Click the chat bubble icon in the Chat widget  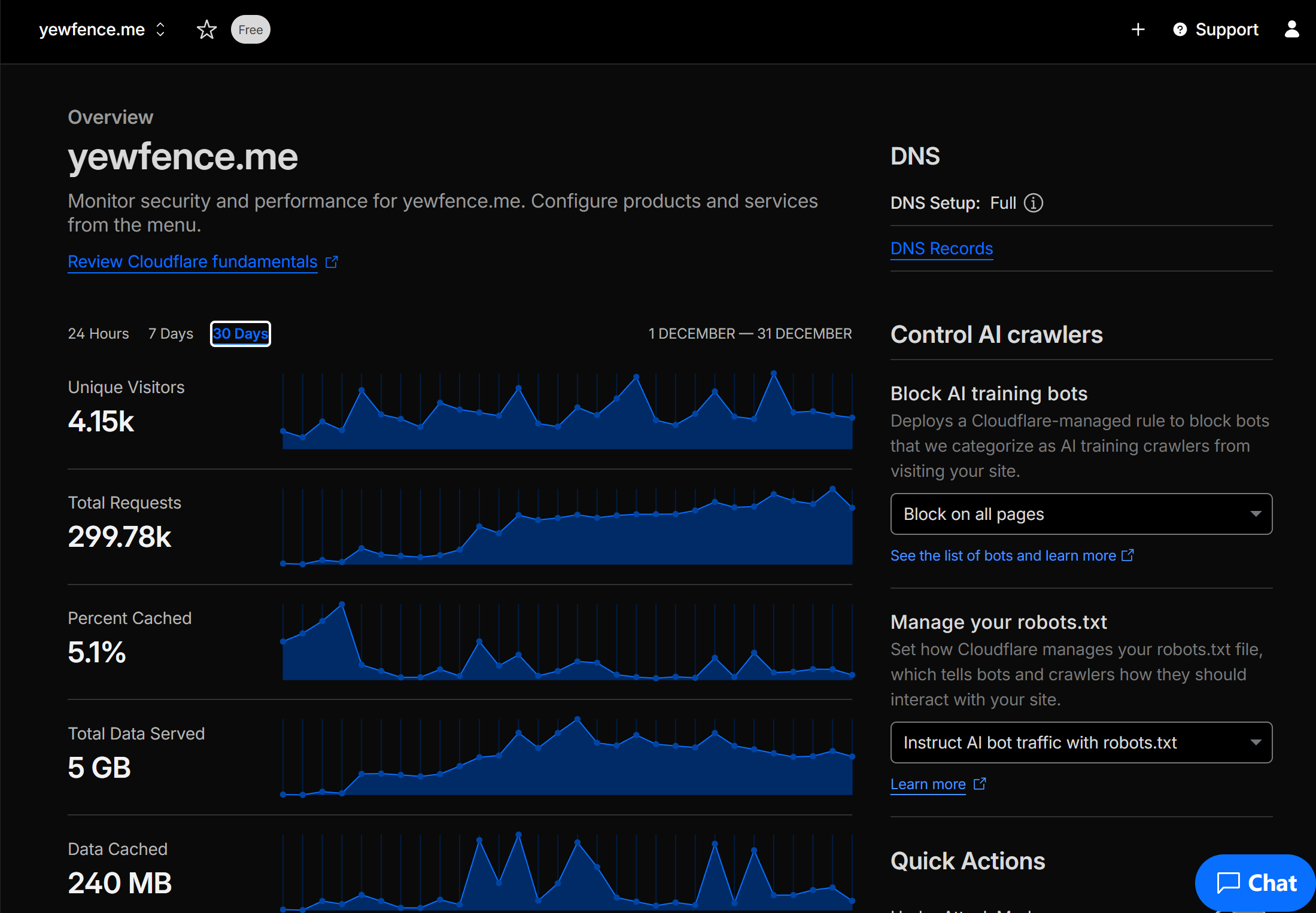pos(1229,882)
